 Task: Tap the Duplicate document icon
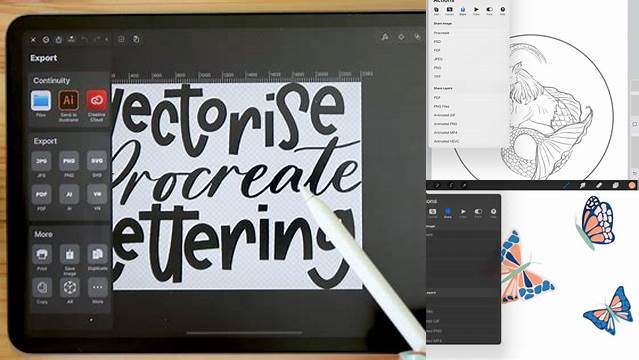(97, 254)
